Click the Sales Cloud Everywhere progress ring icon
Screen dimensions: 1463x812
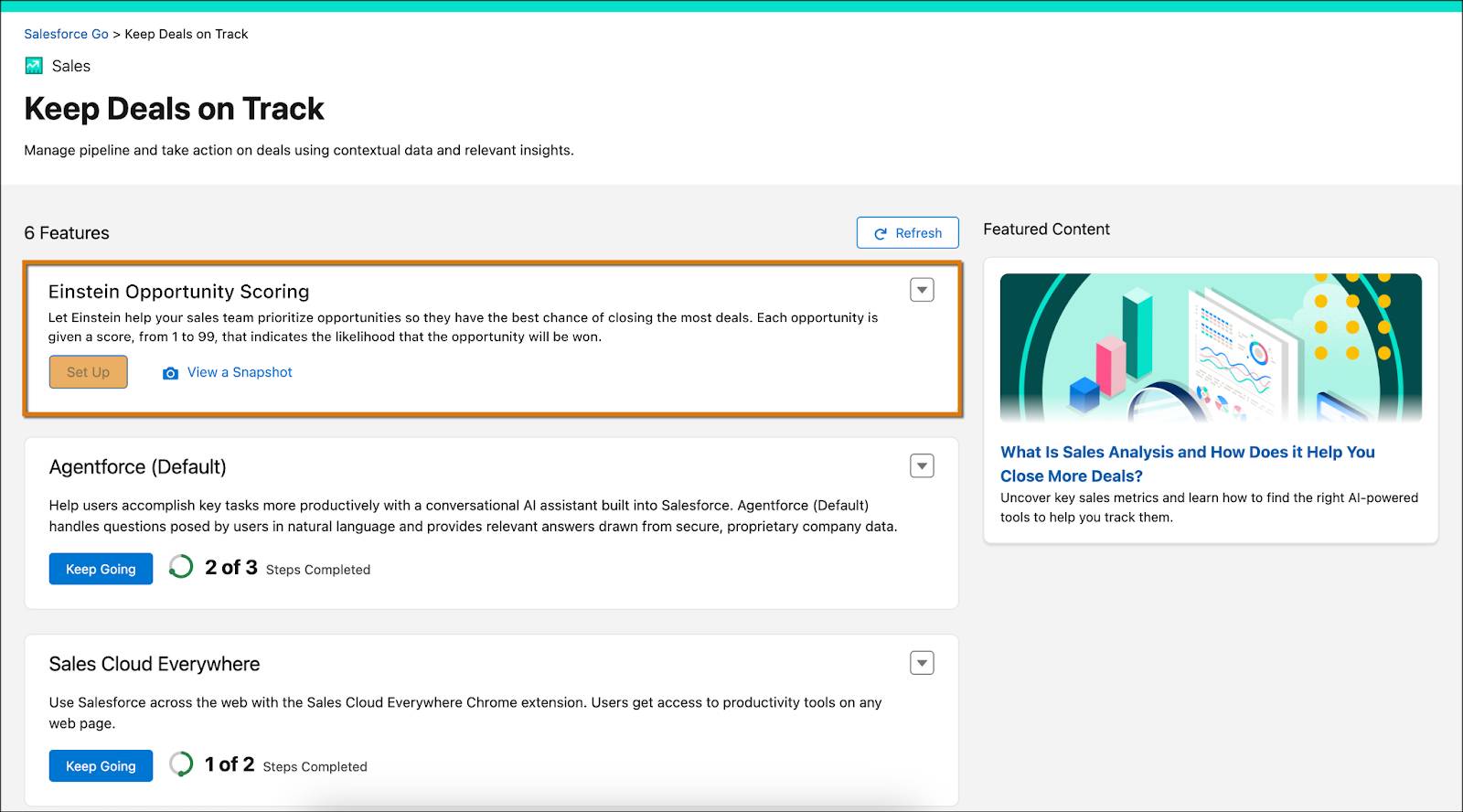[181, 764]
